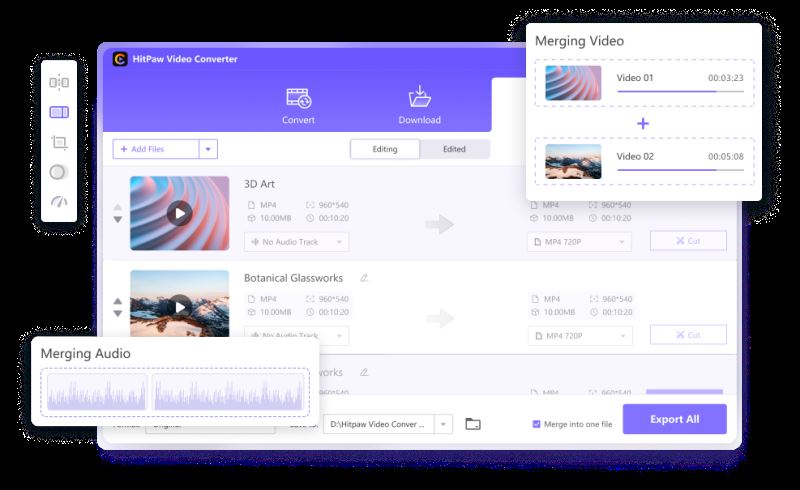
Task: Click the conversion arrow in 3D Art row
Action: [439, 224]
